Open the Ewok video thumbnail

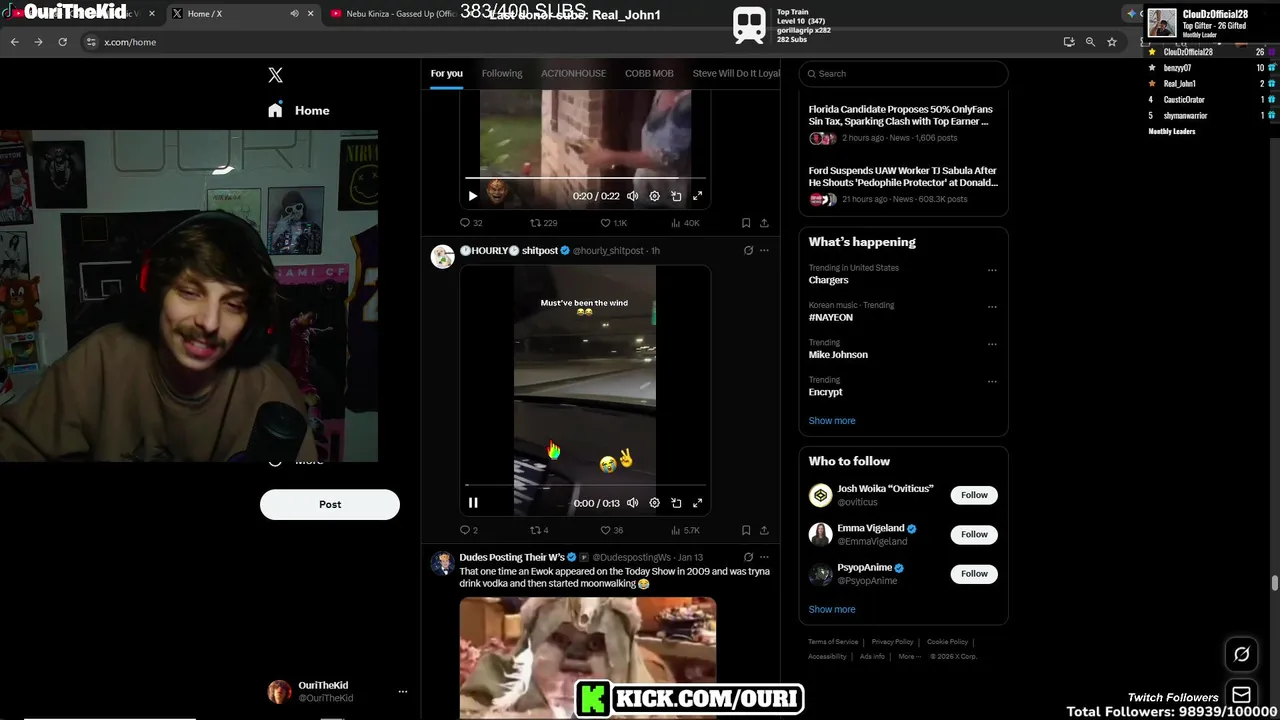(x=588, y=658)
